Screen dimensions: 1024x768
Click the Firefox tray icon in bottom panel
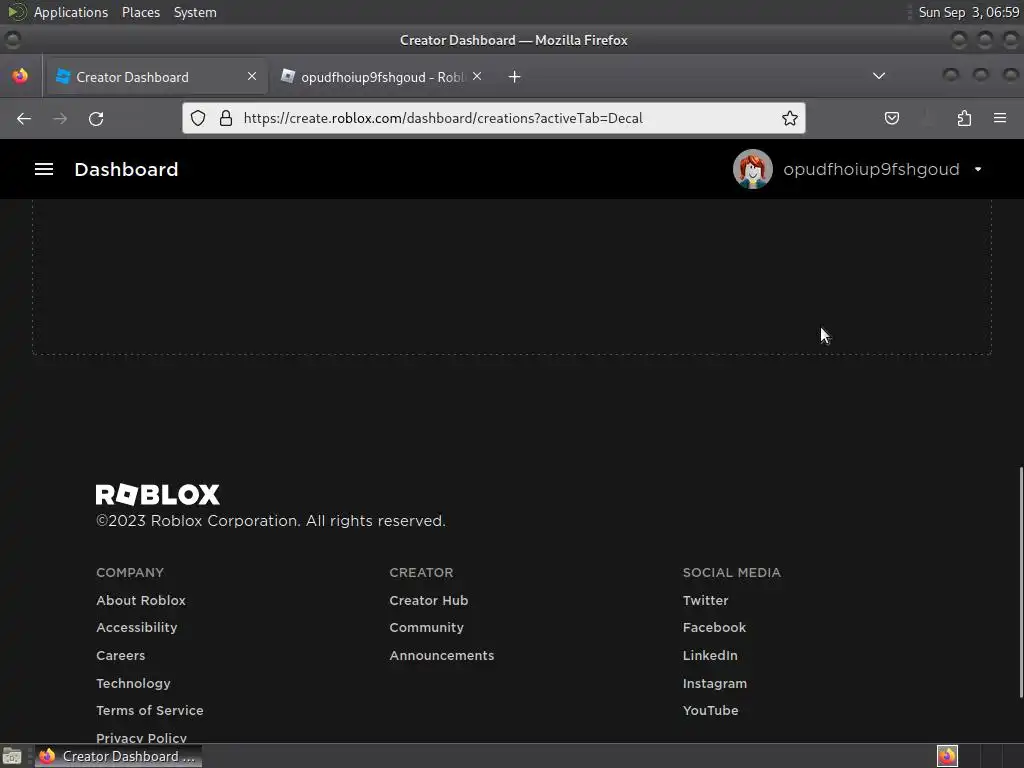(947, 756)
